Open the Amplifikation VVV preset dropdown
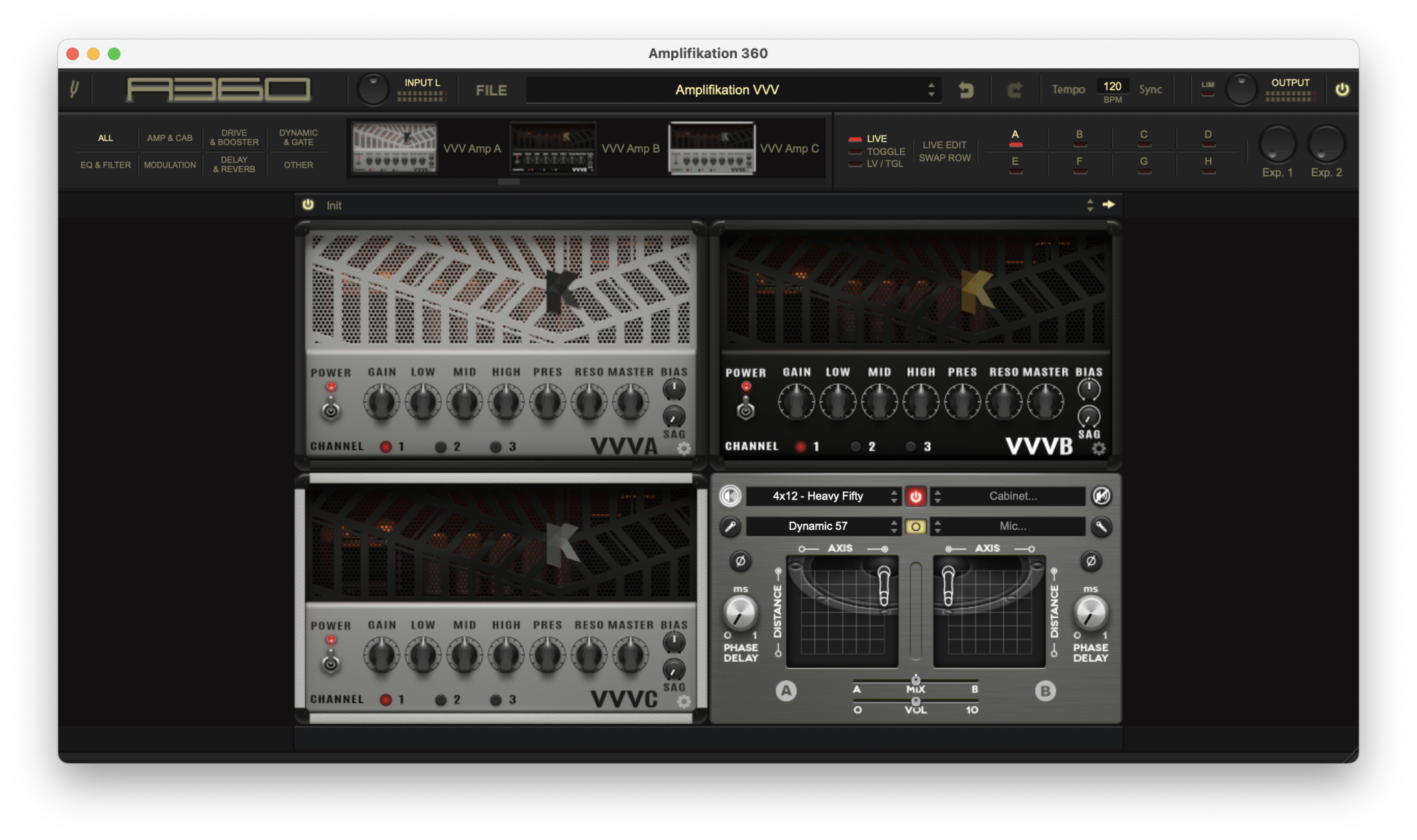 (732, 89)
